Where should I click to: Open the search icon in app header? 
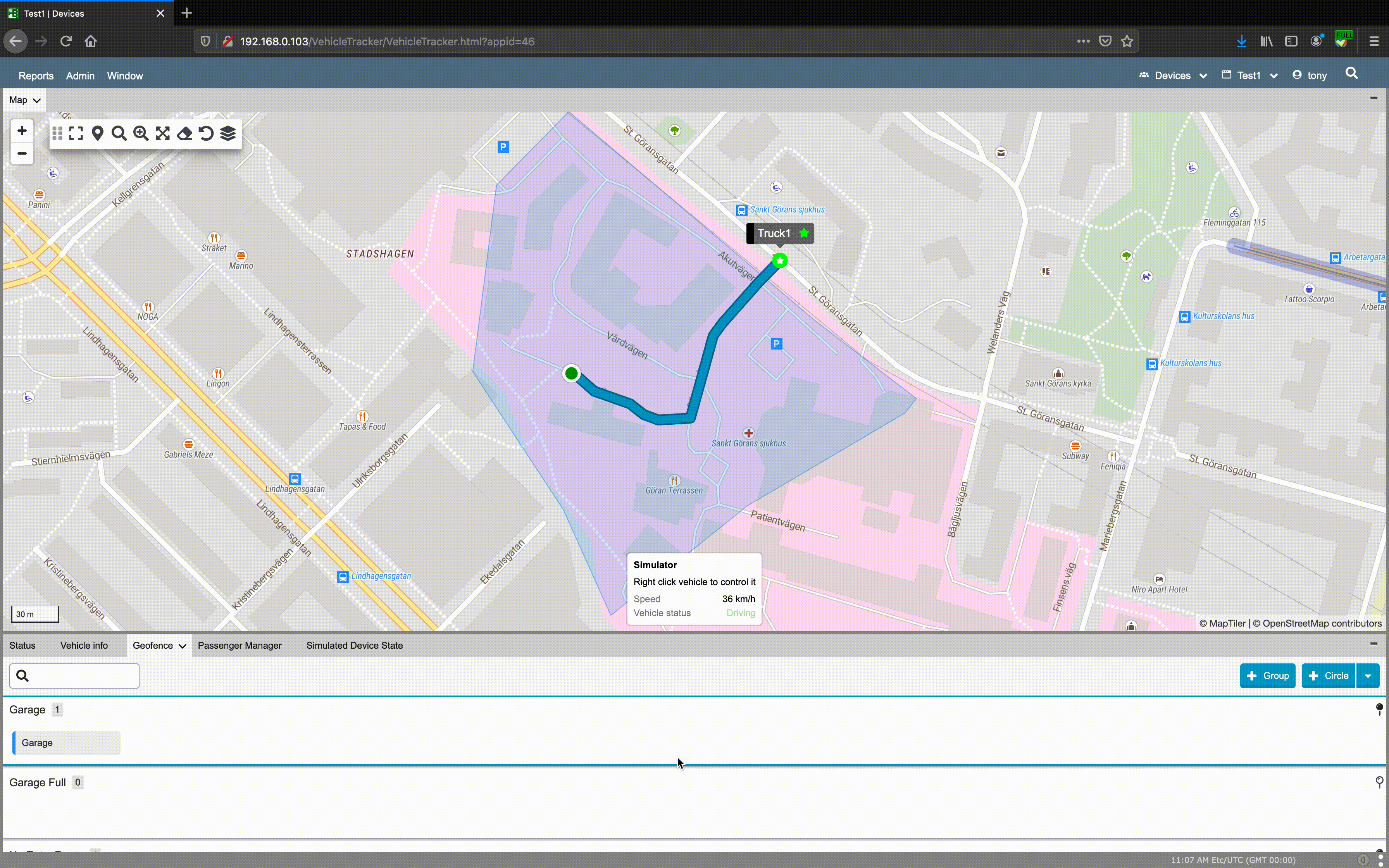pos(1352,74)
